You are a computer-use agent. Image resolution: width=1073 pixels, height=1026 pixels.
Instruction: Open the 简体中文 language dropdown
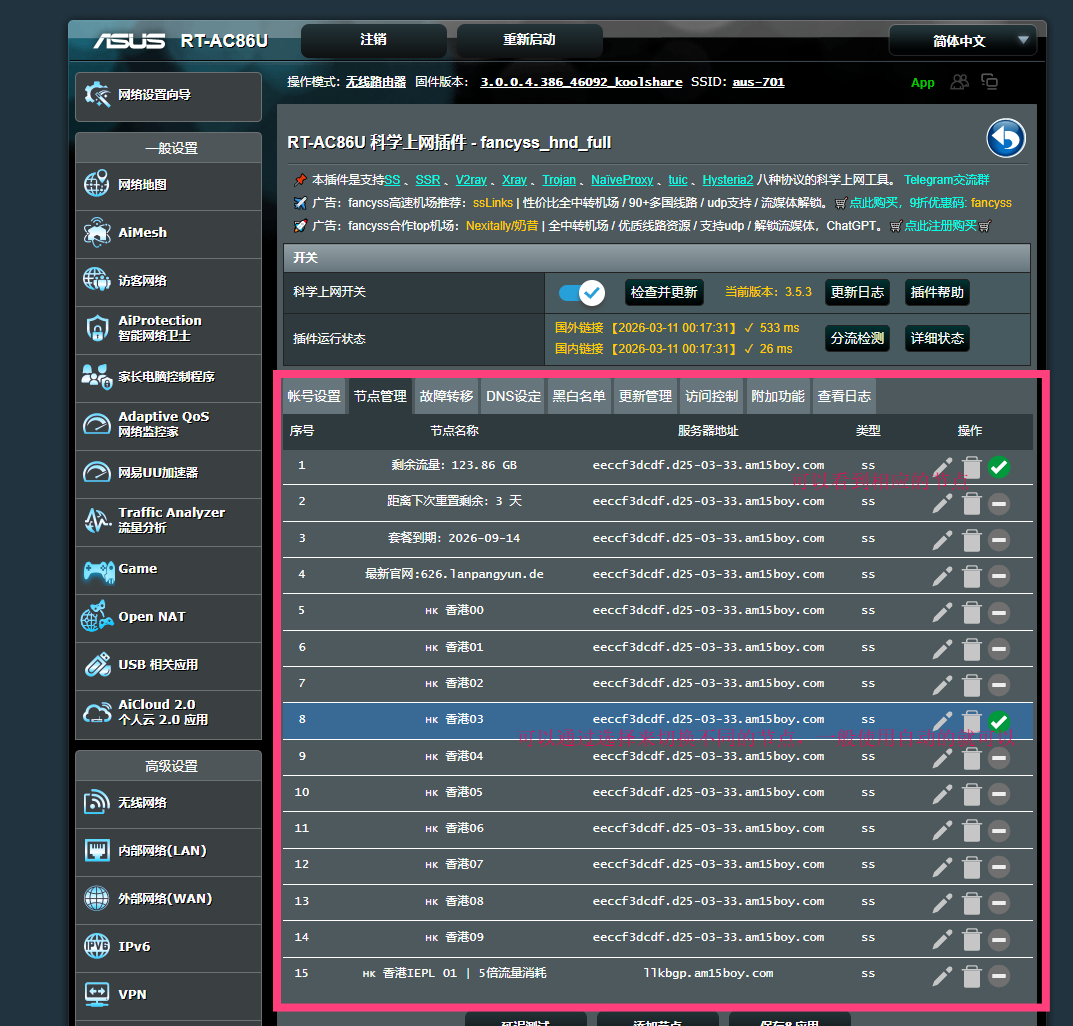click(x=962, y=41)
